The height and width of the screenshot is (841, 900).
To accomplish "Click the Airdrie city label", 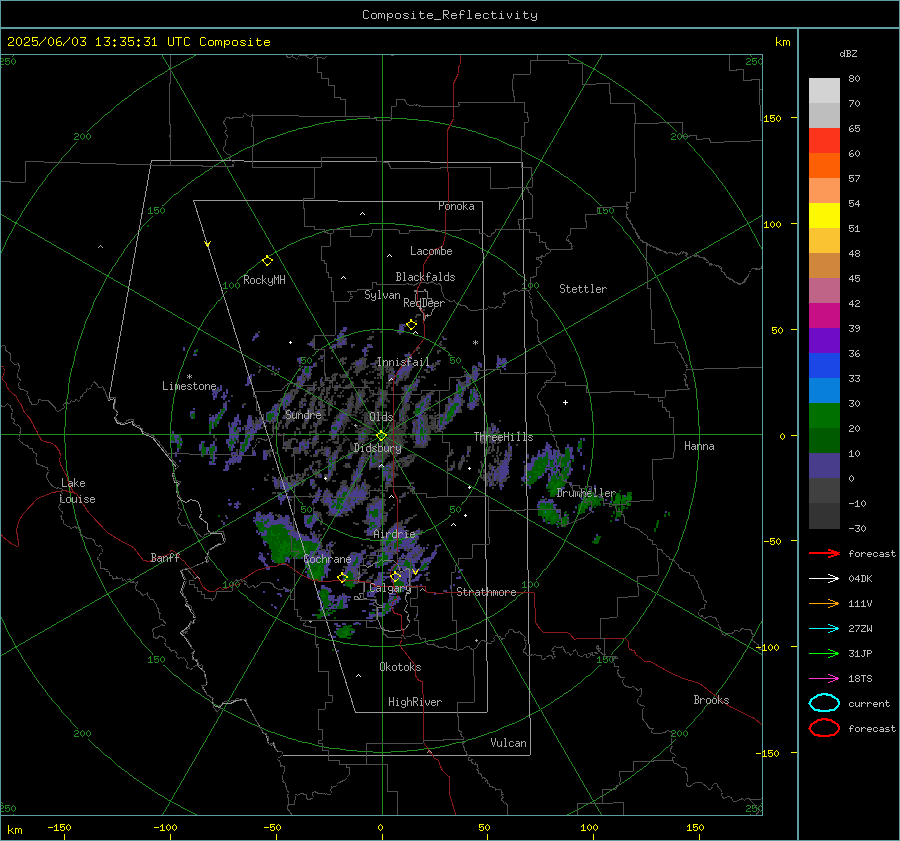I will [x=394, y=534].
